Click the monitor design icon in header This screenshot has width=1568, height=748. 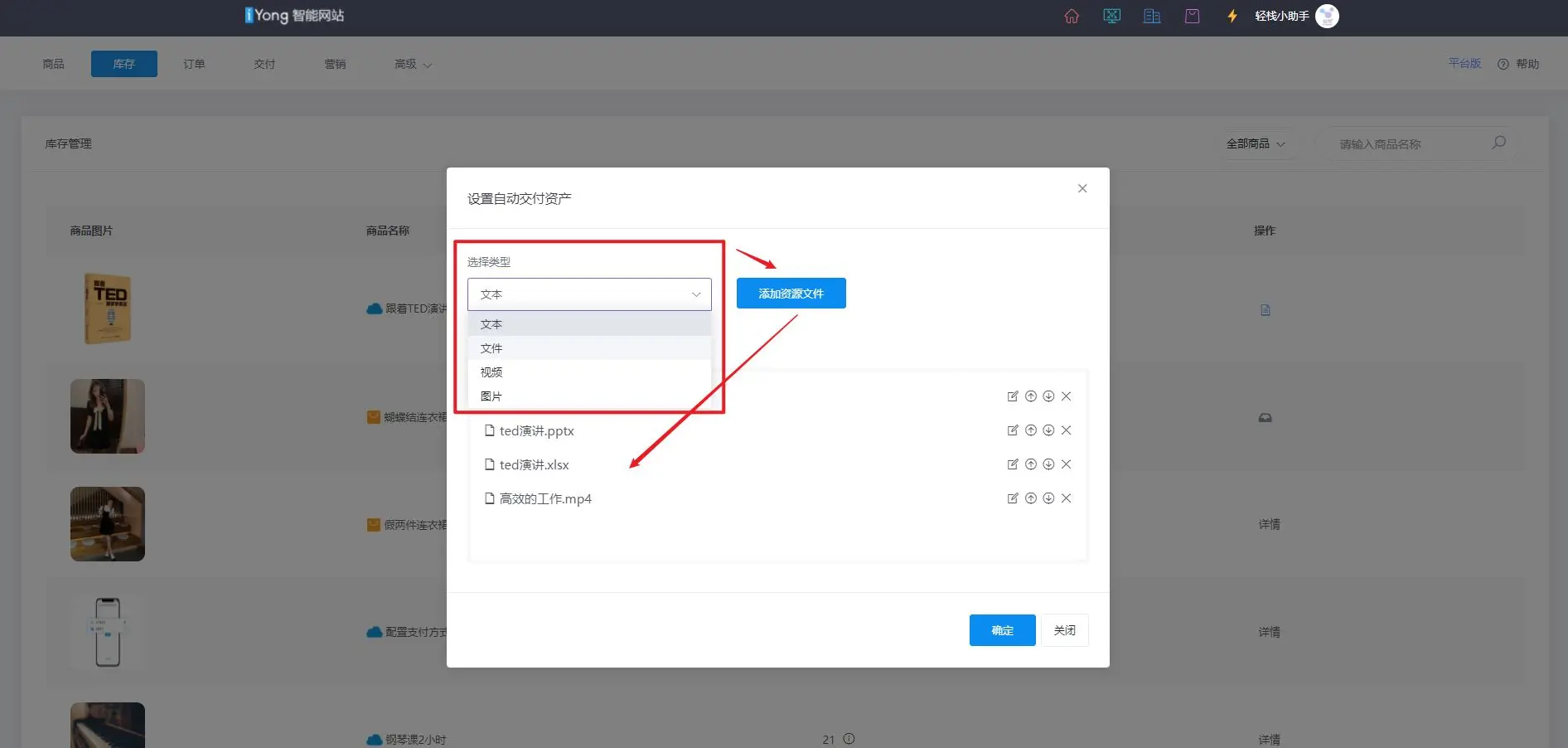coord(1111,16)
